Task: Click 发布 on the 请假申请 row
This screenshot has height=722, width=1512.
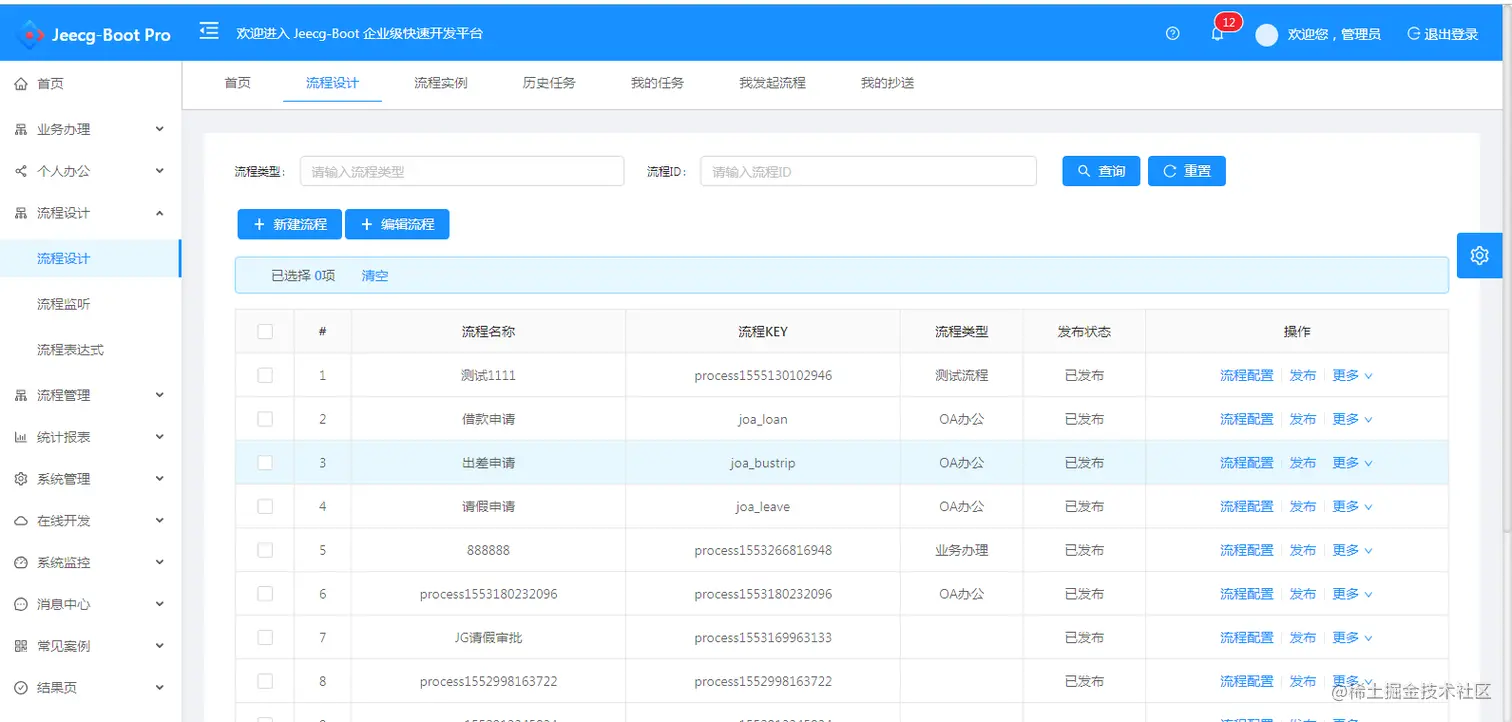Action: [1303, 506]
